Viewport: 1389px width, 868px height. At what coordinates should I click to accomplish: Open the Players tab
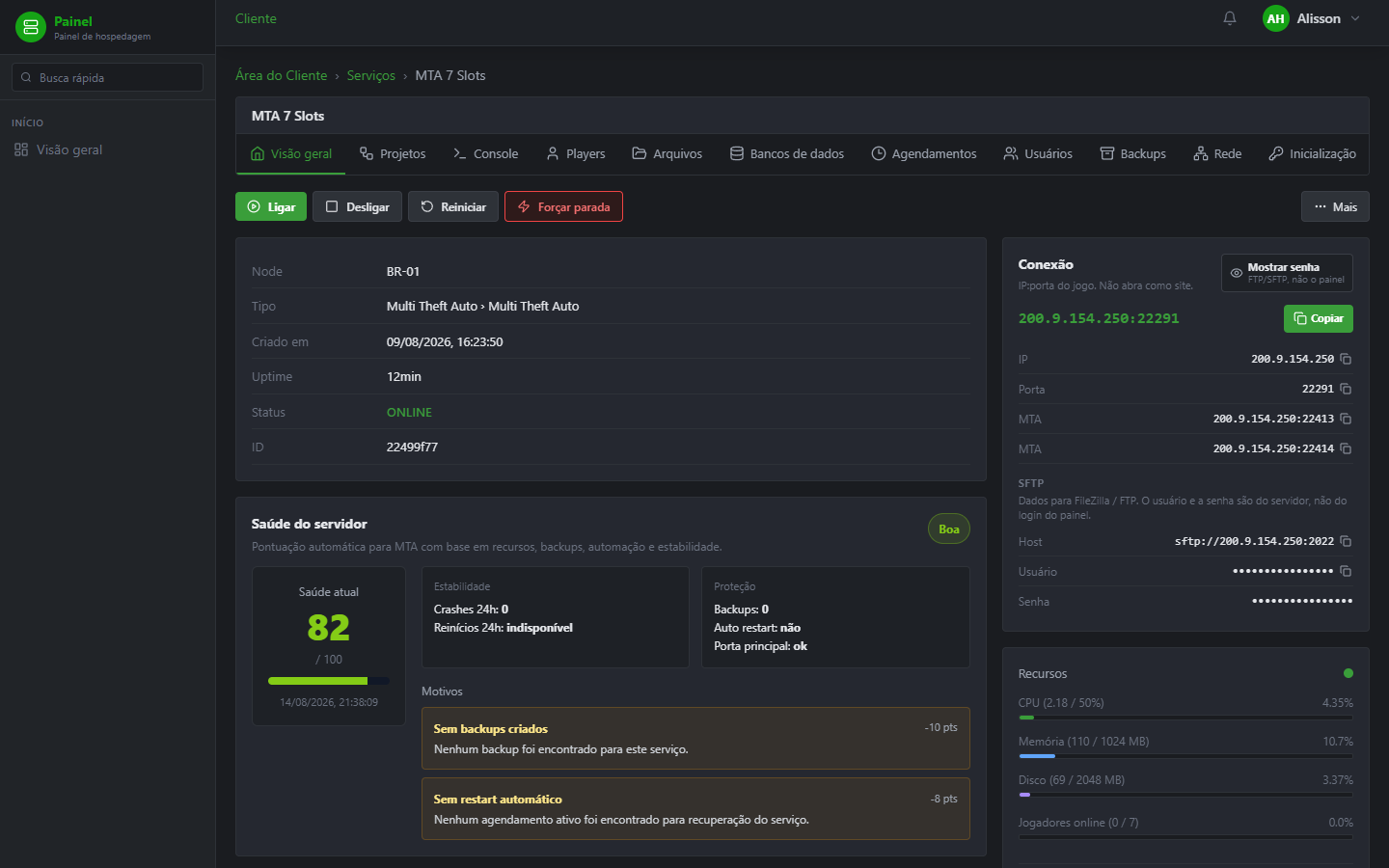coord(576,153)
